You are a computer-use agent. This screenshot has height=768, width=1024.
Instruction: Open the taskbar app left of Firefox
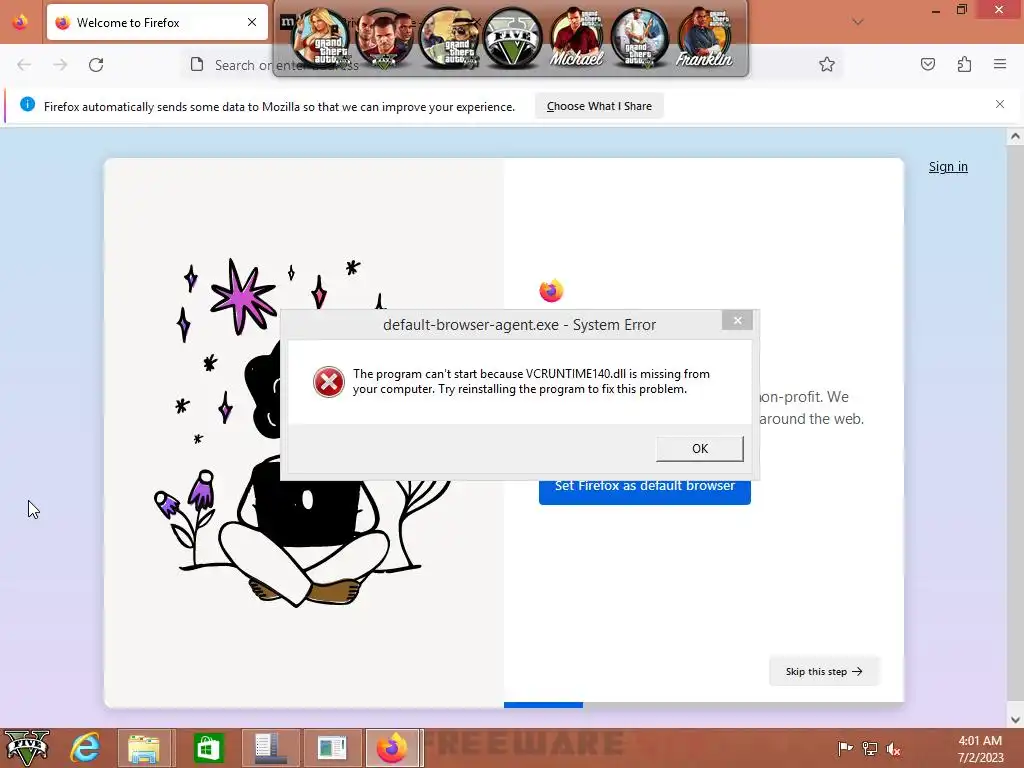tap(332, 748)
